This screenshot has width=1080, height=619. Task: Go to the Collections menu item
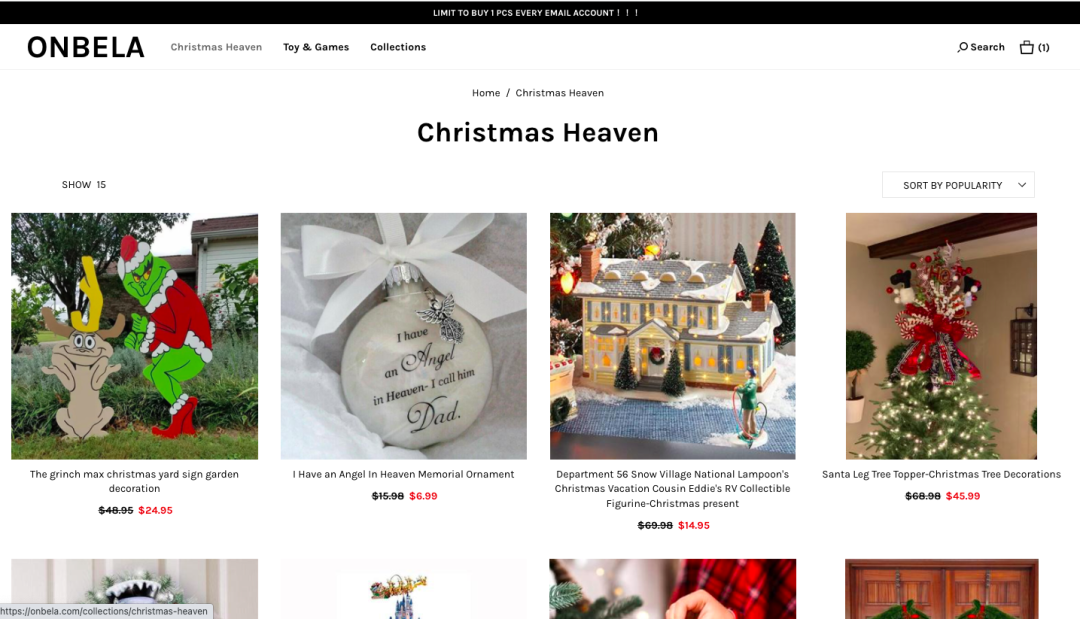click(398, 47)
